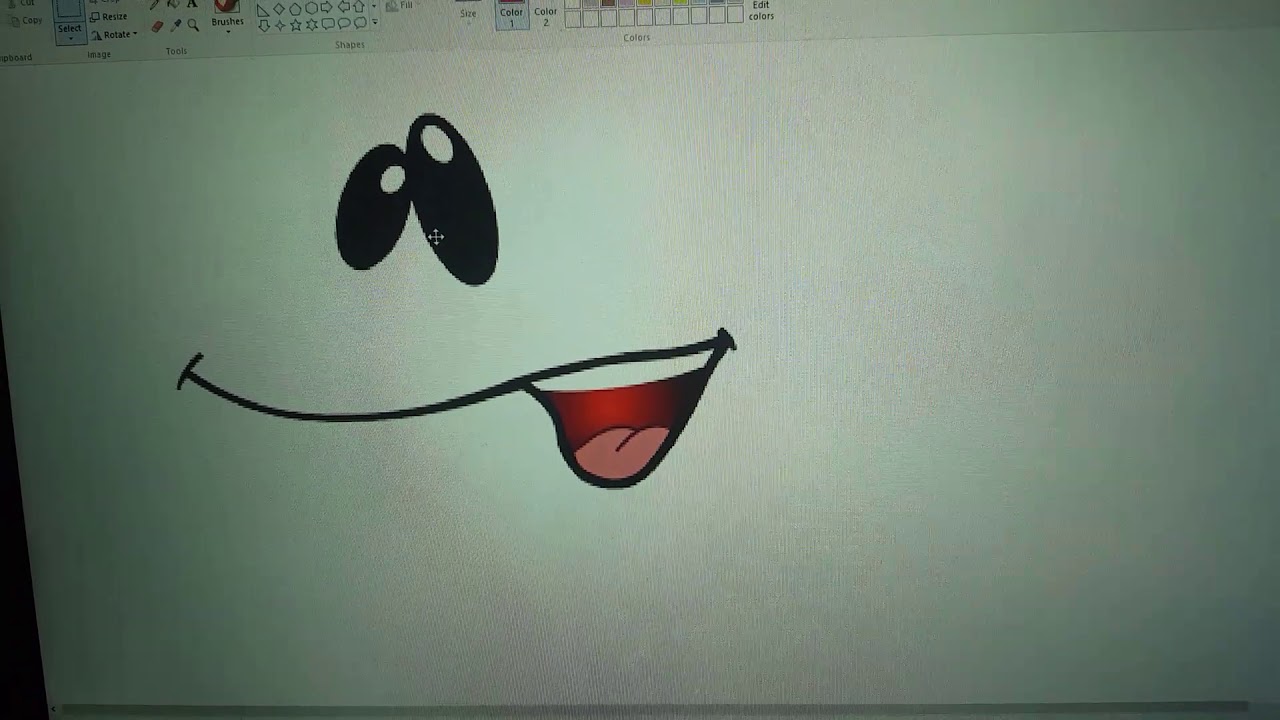Image resolution: width=1280 pixels, height=720 pixels.
Task: Expand the full Shapes gallery
Action: coord(375,22)
